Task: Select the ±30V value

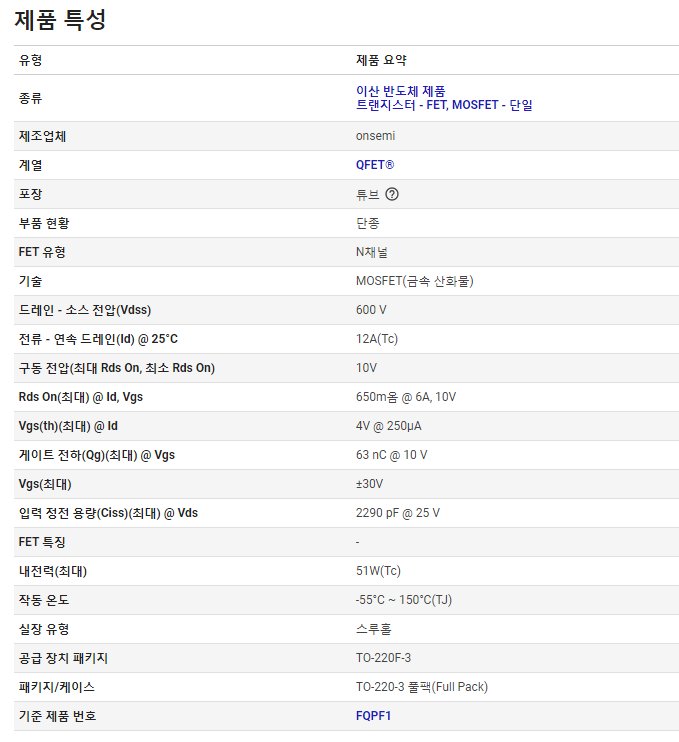Action: [x=370, y=484]
